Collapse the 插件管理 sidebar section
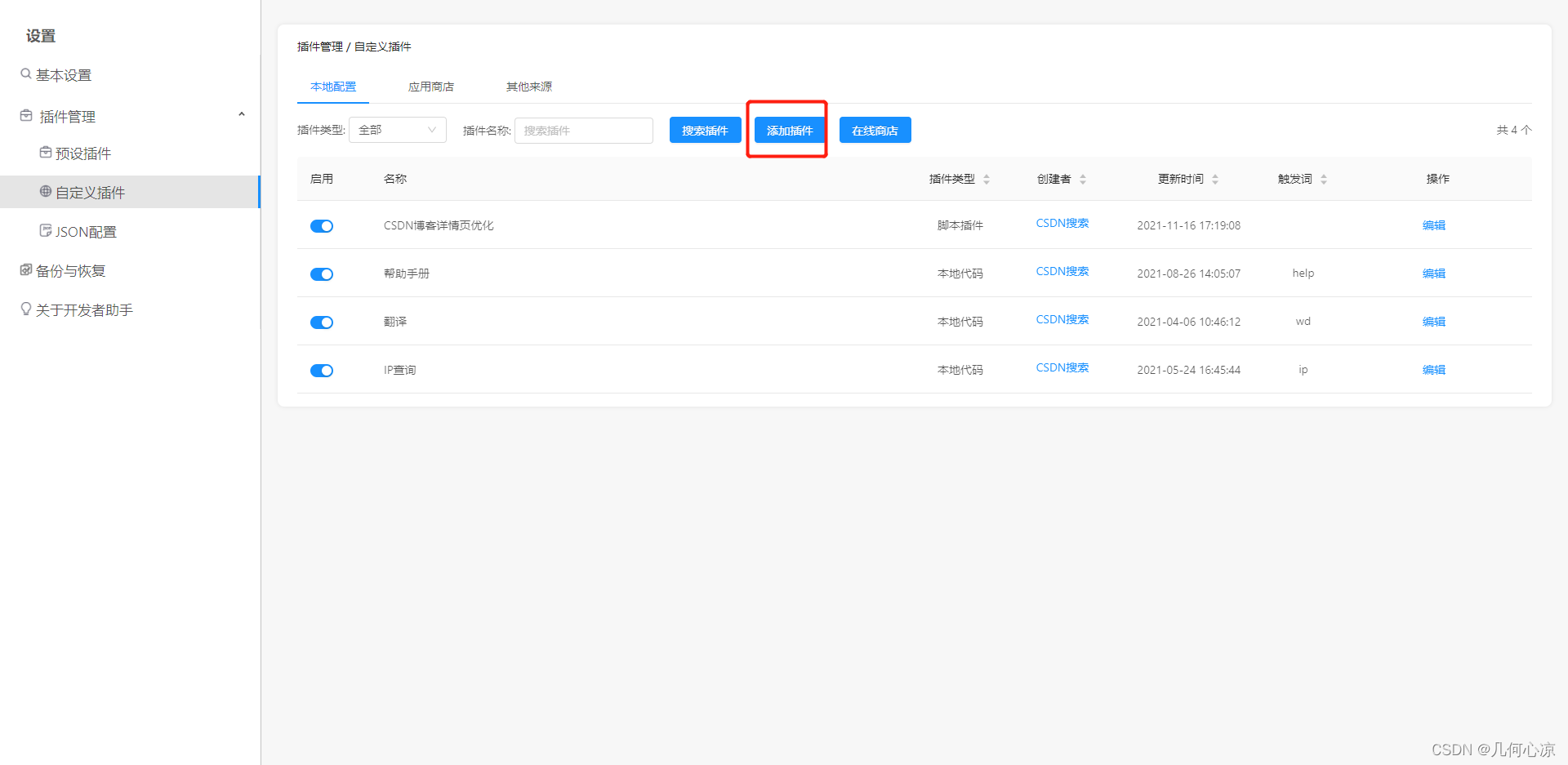1568x765 pixels. [242, 115]
